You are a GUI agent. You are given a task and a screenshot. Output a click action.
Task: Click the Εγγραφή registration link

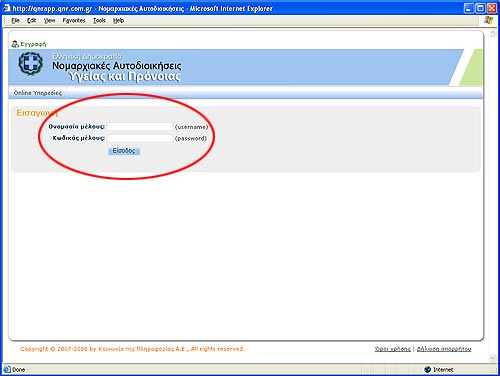click(33, 44)
